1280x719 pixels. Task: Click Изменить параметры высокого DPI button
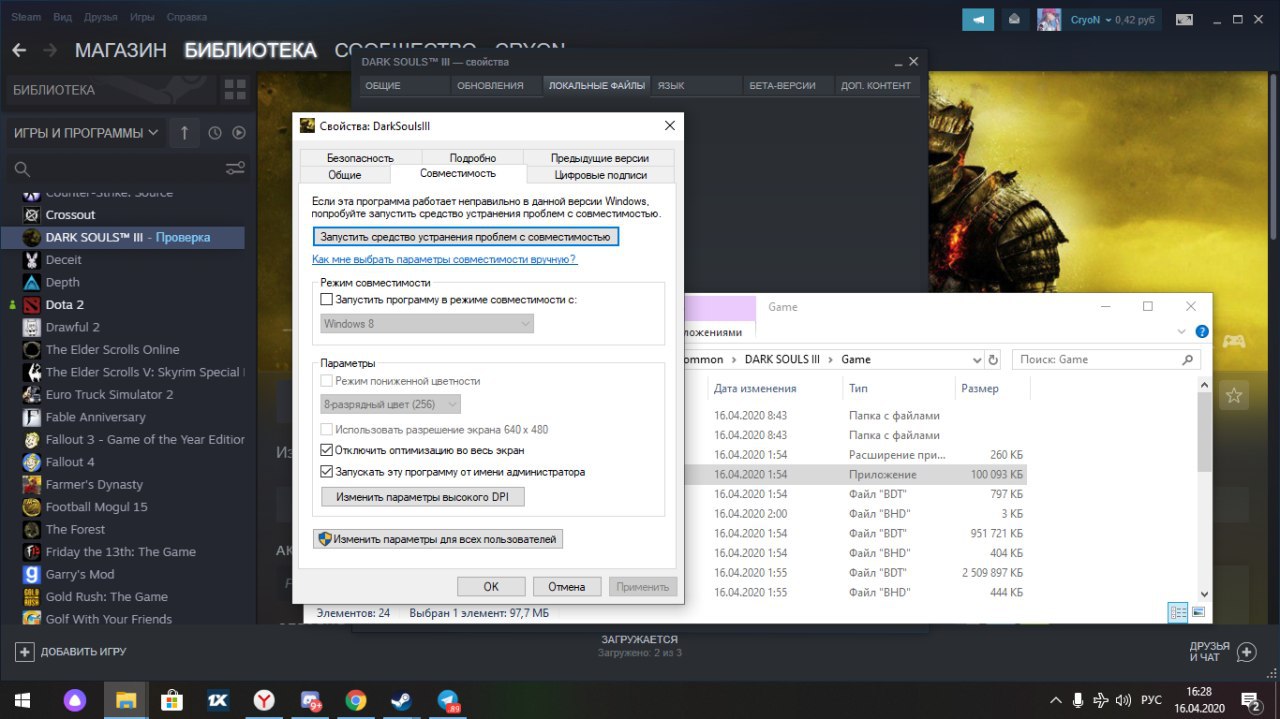(x=422, y=496)
